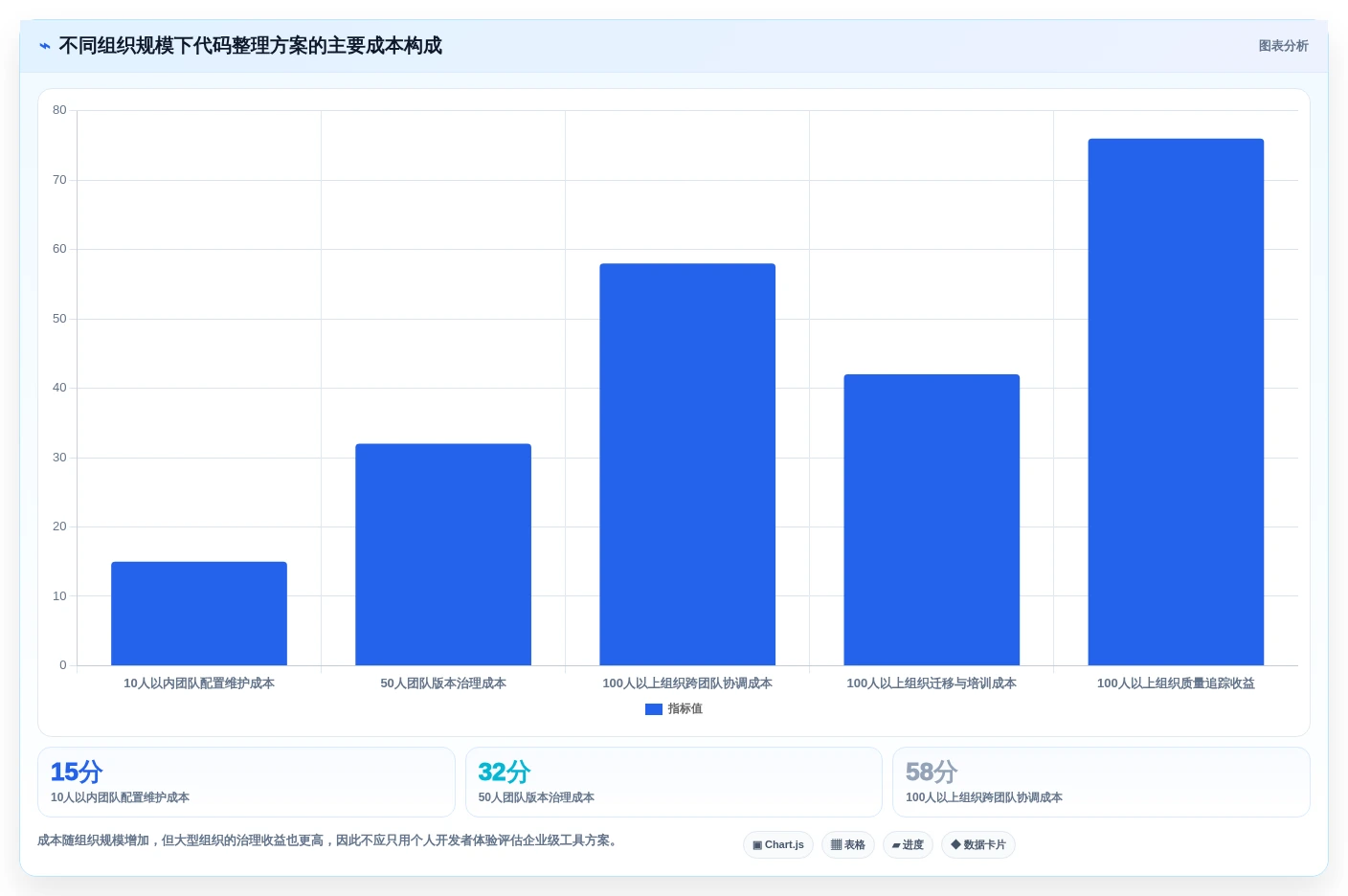
Task: Open the 15分 data card
Action: [246, 782]
